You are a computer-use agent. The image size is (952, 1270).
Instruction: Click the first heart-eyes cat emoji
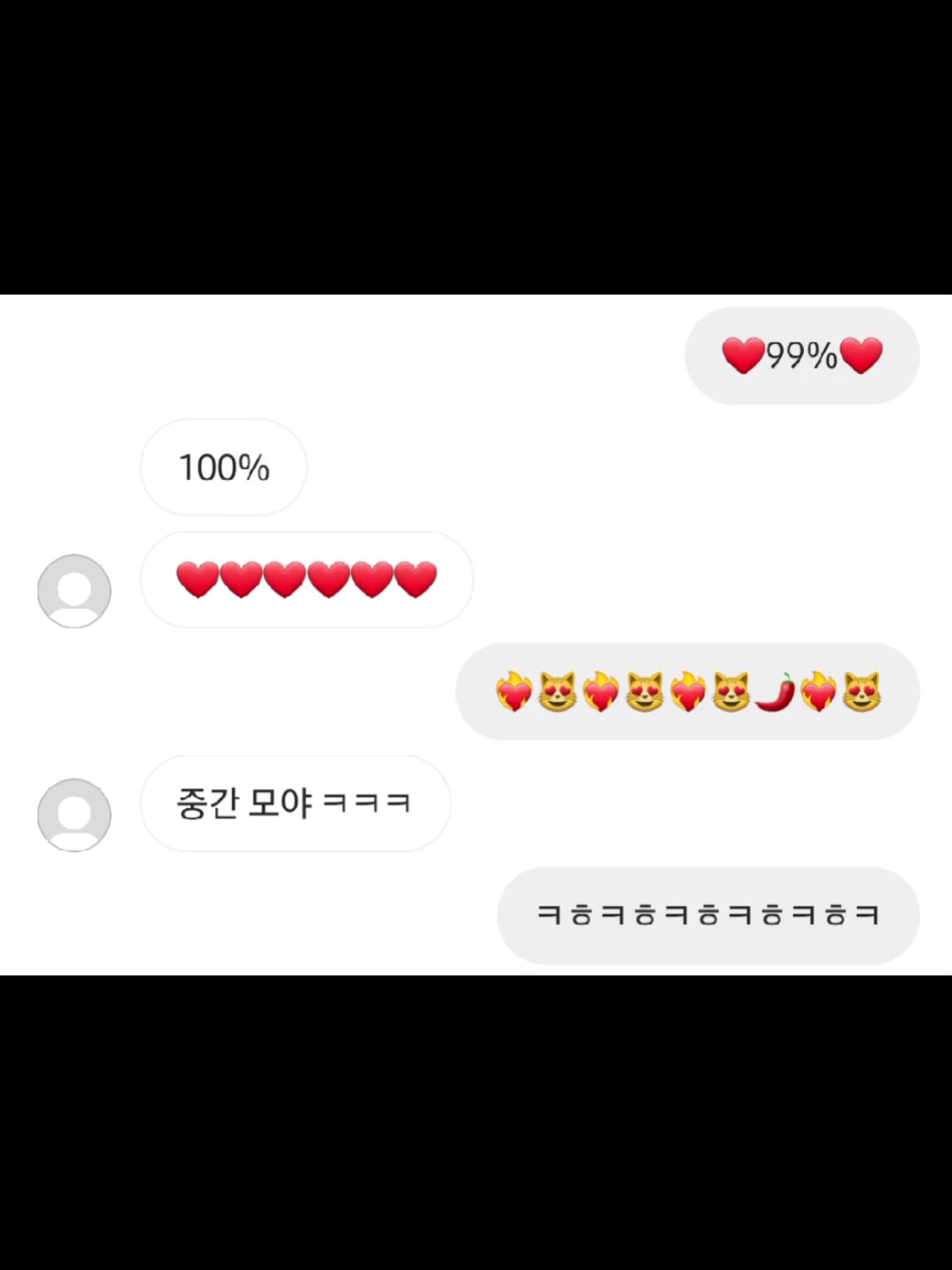click(x=557, y=691)
